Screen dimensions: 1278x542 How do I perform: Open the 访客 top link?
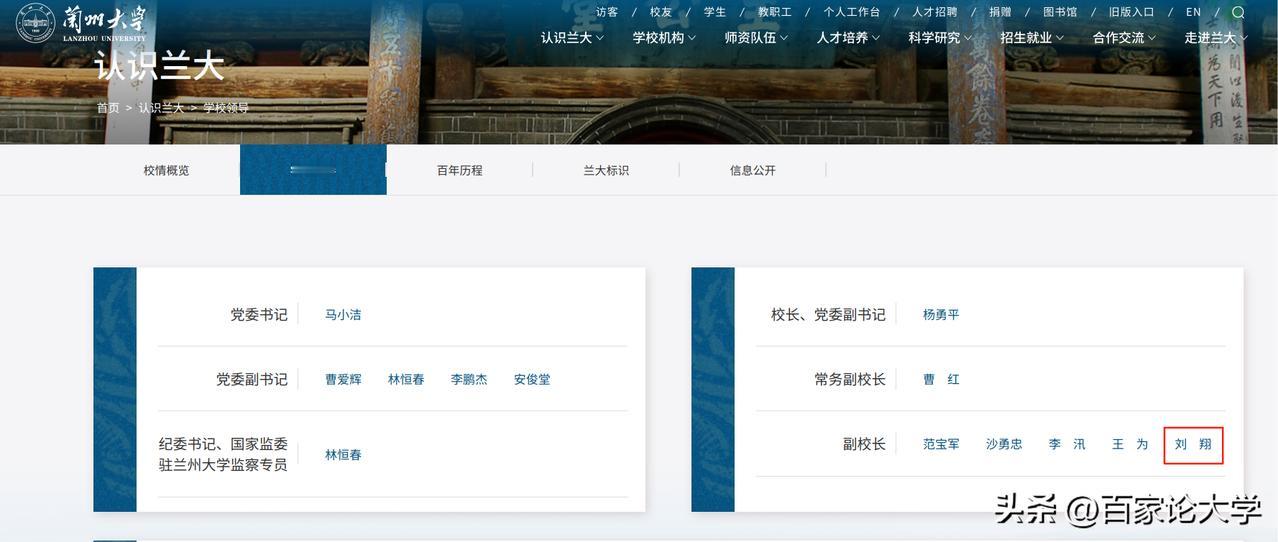607,12
